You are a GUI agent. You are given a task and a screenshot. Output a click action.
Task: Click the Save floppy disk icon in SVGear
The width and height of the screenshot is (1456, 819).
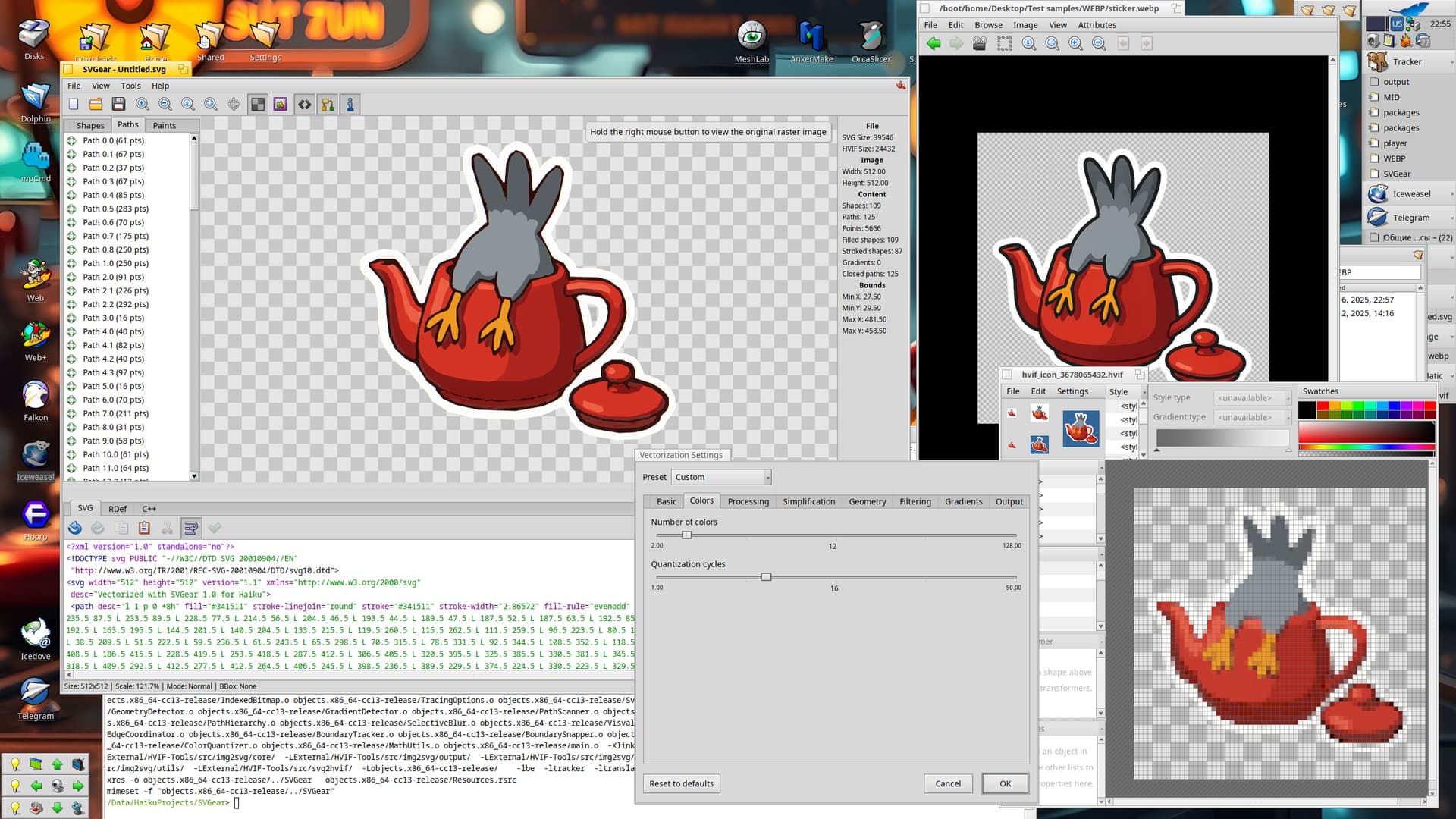click(x=118, y=105)
